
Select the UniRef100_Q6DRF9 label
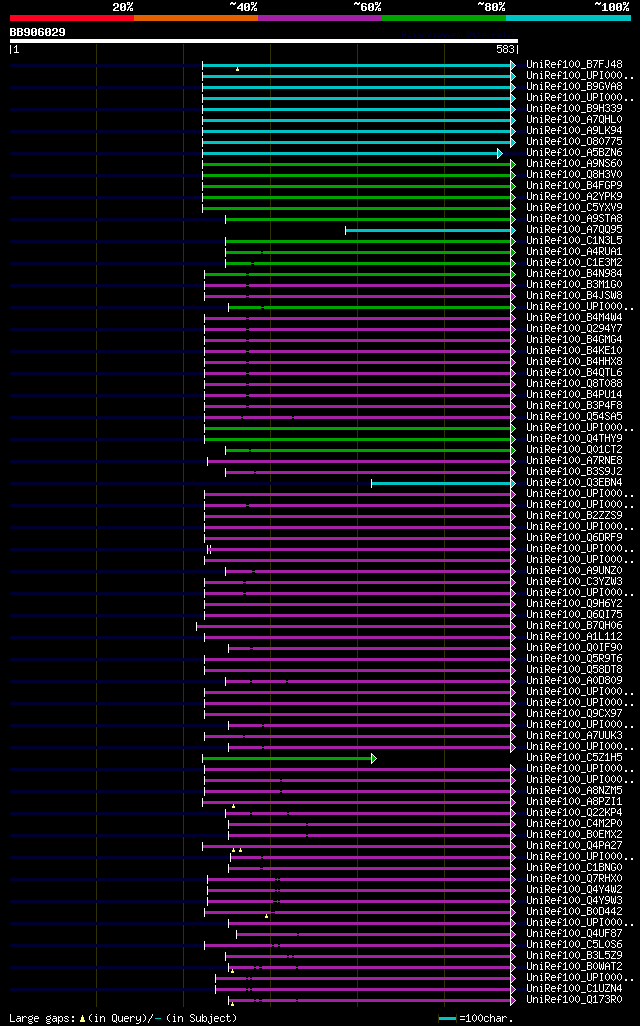coord(575,538)
